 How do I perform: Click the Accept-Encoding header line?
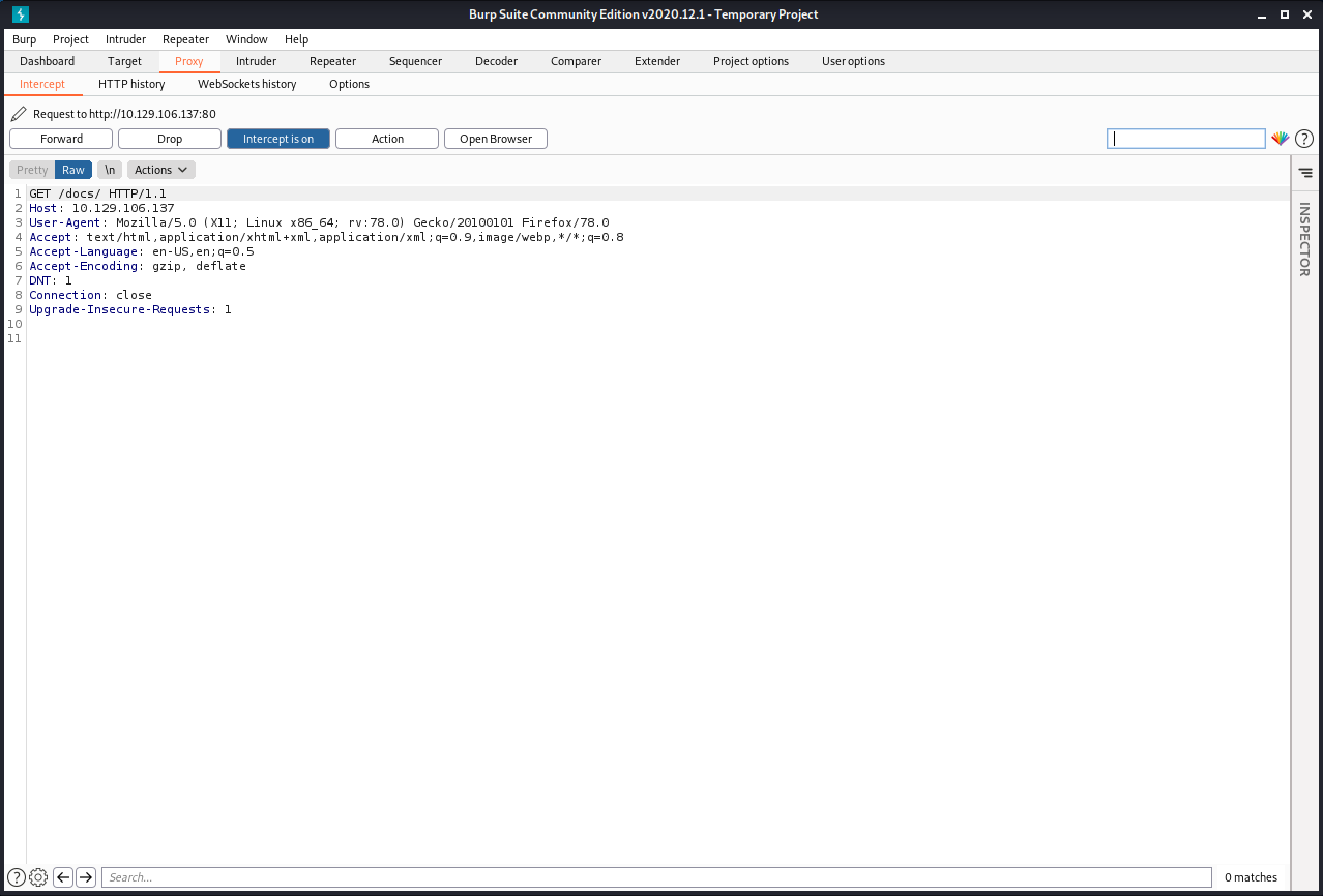(x=137, y=266)
